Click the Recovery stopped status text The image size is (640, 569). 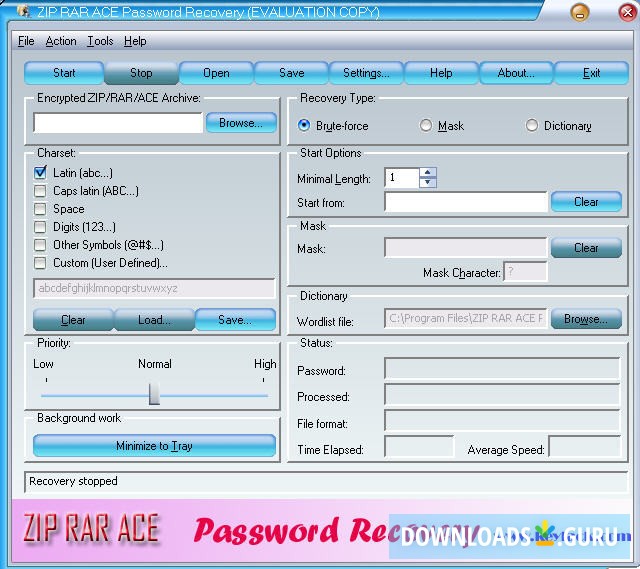click(x=73, y=481)
